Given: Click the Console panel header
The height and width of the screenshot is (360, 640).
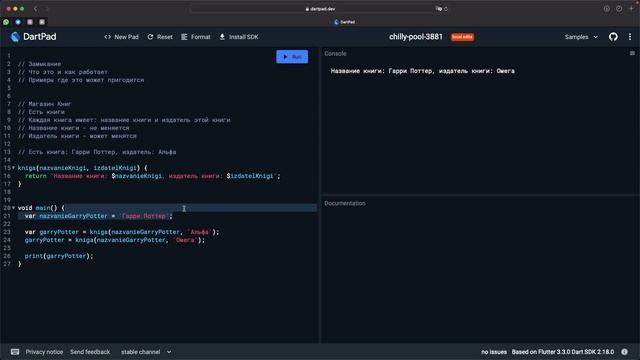Looking at the screenshot, I should coord(335,53).
